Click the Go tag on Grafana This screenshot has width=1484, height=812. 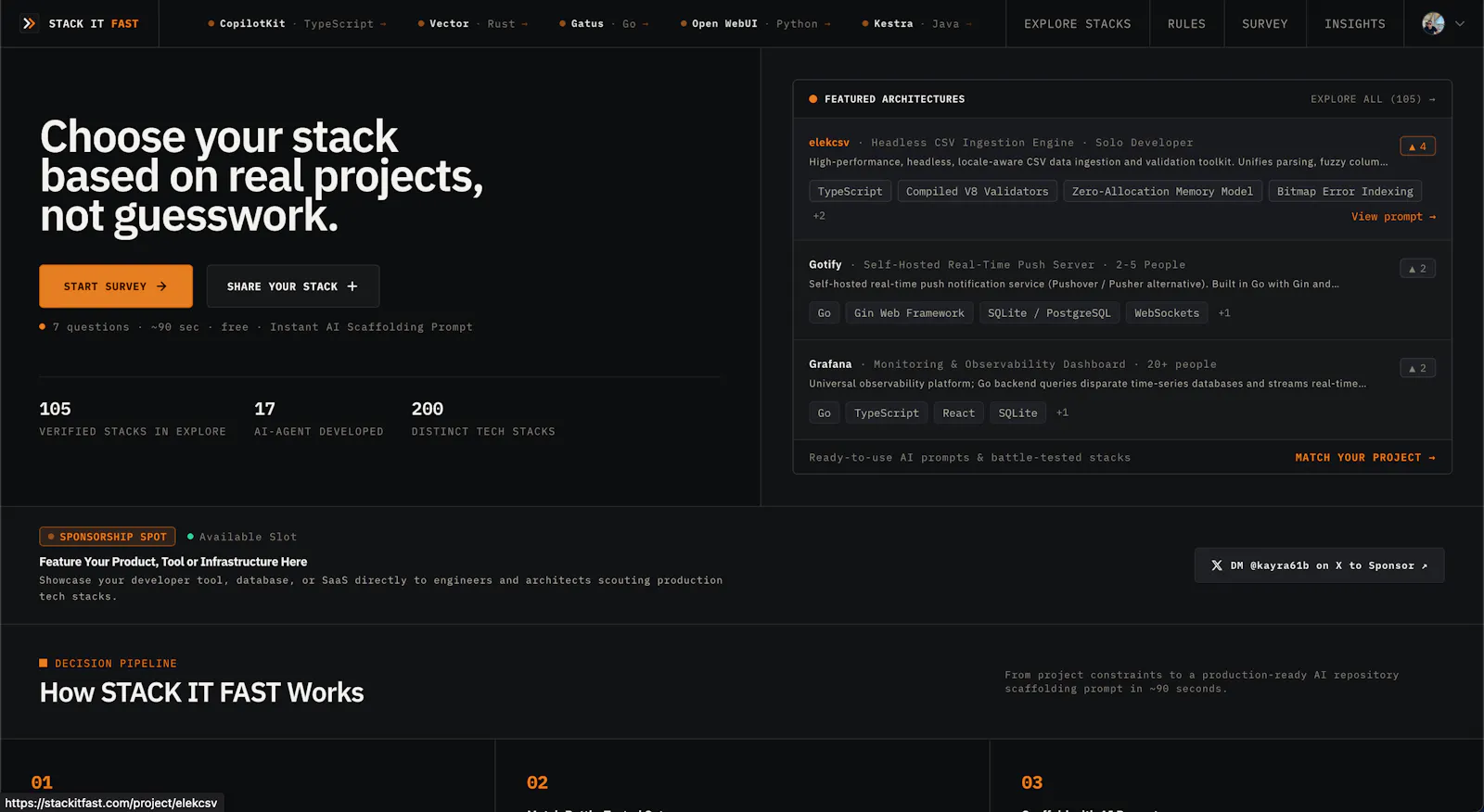click(x=825, y=413)
